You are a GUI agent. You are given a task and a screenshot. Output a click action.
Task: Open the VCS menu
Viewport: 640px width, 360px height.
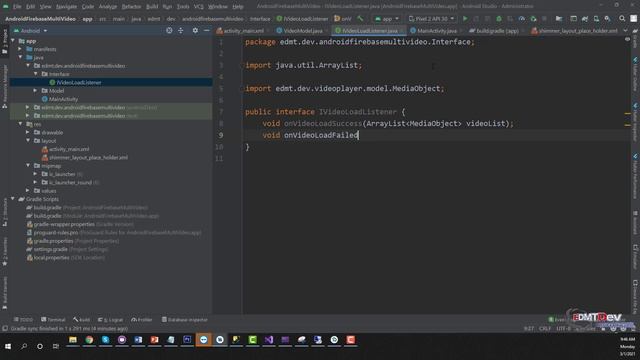(198, 7)
